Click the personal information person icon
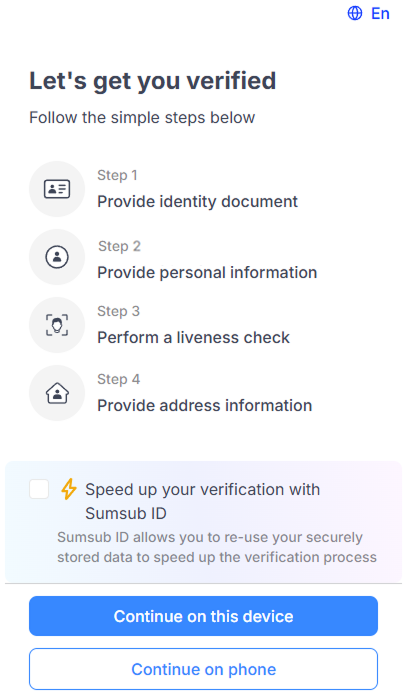This screenshot has height=695, width=407. [x=57, y=257]
